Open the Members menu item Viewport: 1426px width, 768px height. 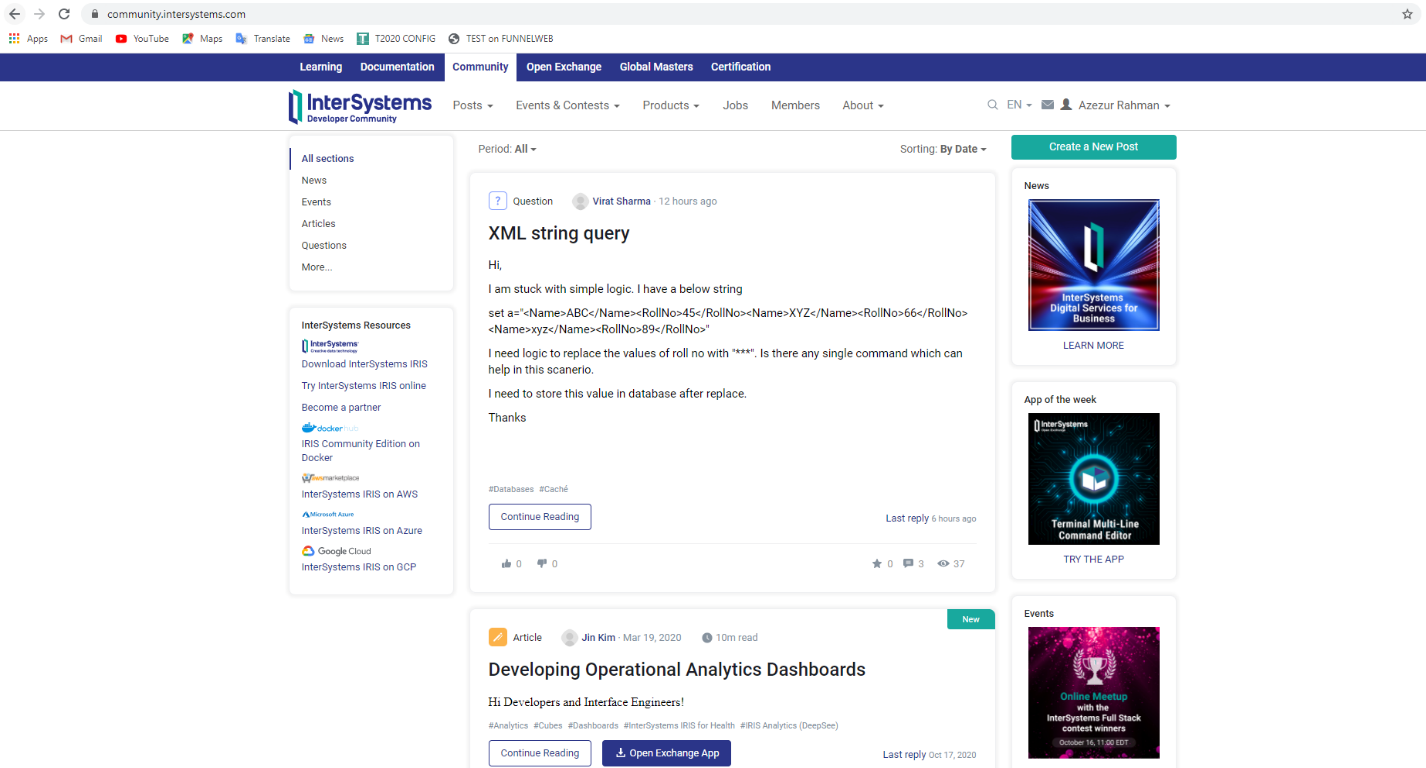coord(795,105)
